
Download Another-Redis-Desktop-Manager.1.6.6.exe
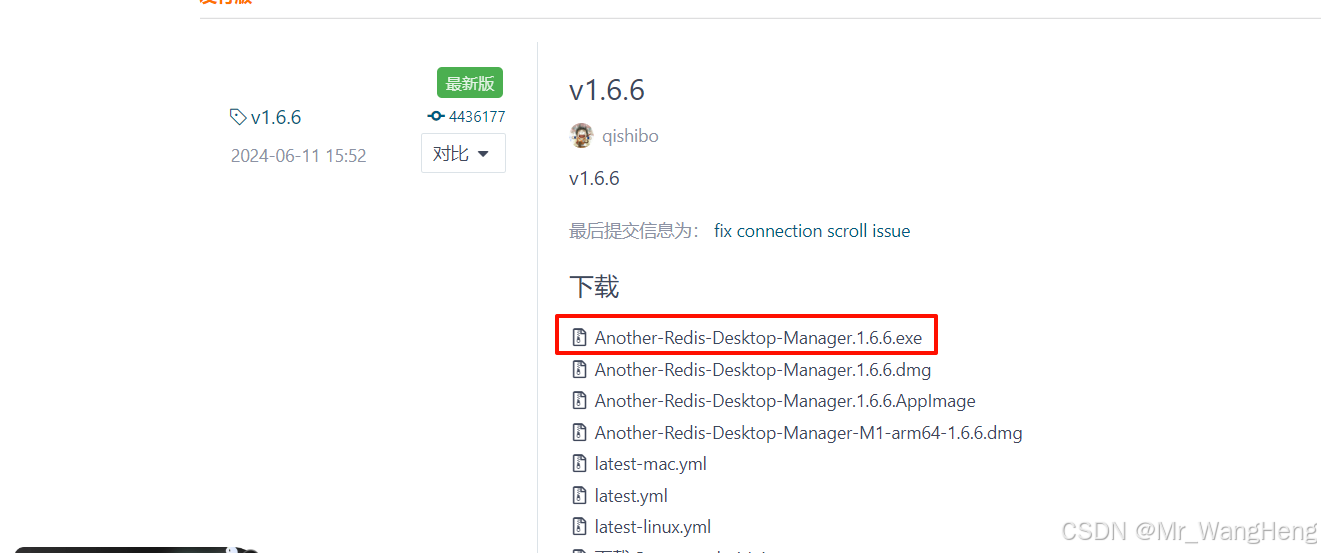tap(758, 338)
